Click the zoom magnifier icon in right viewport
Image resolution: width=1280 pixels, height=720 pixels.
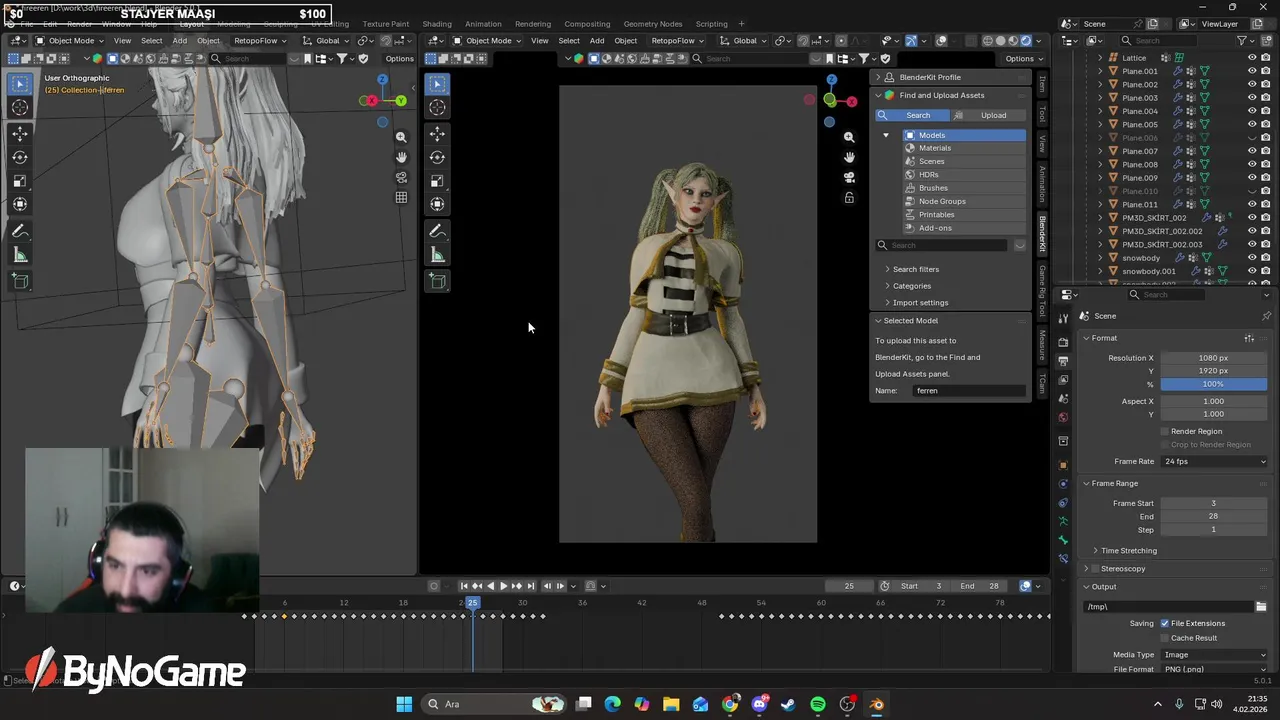849,137
